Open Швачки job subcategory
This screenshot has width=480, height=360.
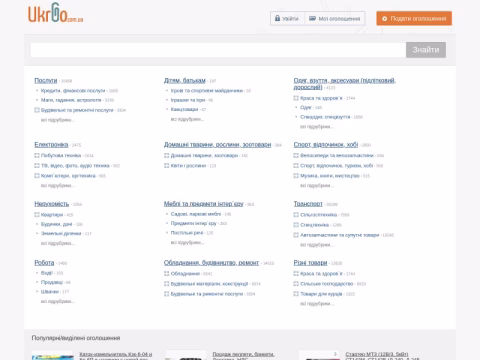point(50,291)
